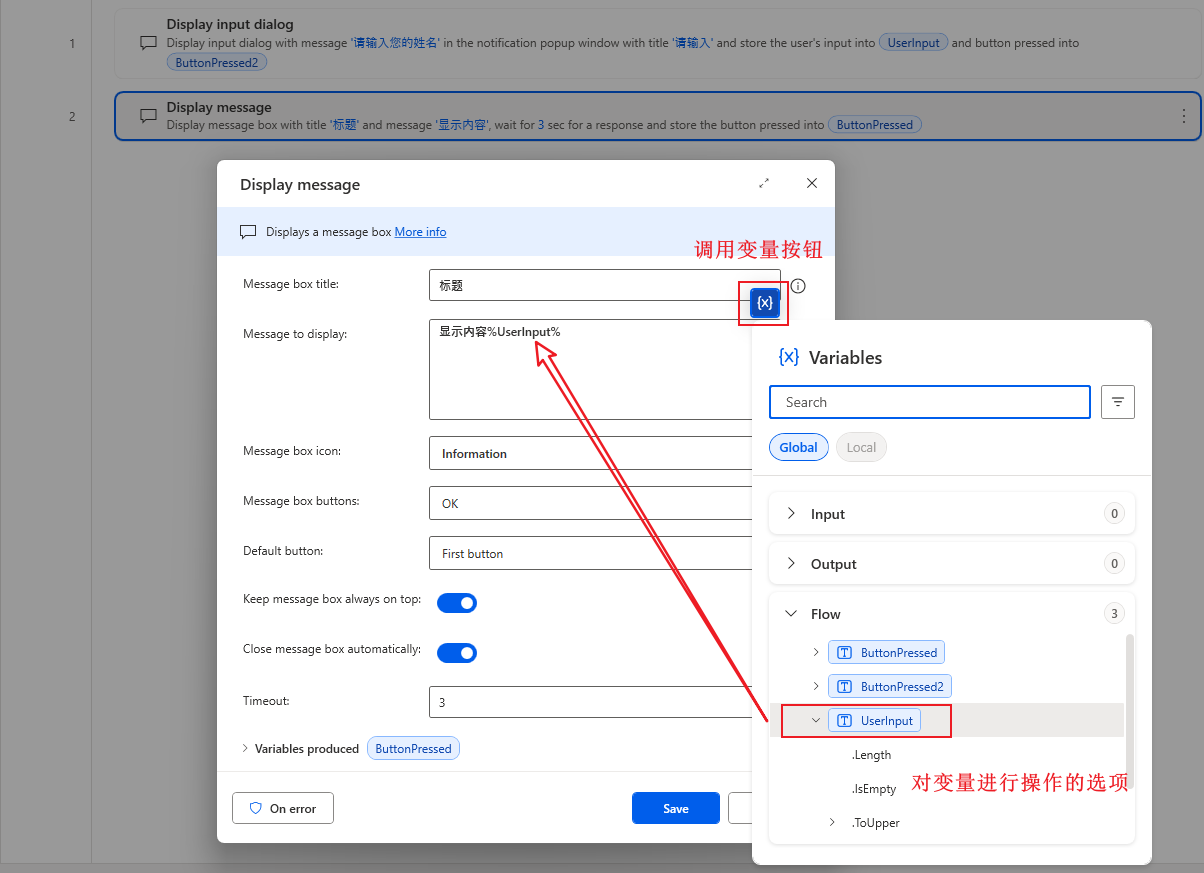
Task: Expand the .ToUpper property
Action: (x=832, y=822)
